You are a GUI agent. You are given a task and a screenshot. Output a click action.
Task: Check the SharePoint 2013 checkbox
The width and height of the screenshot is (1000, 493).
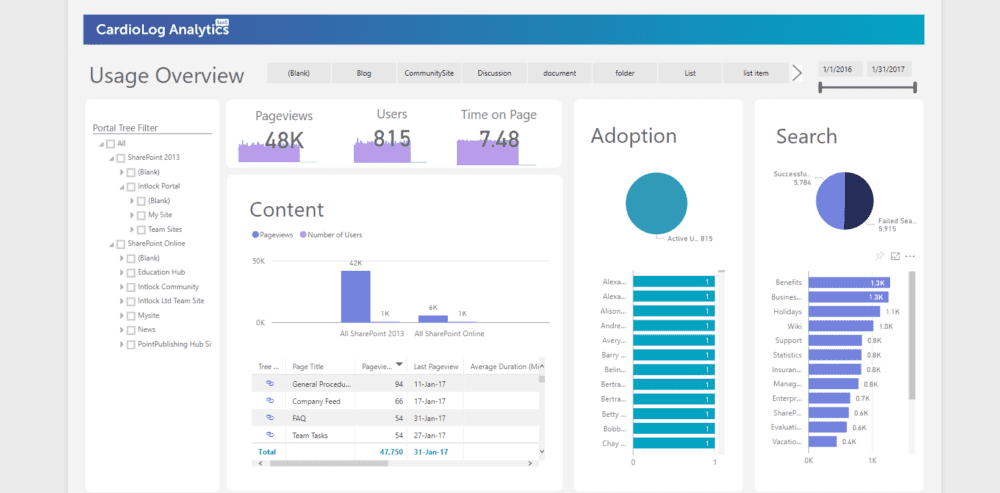coord(121,158)
